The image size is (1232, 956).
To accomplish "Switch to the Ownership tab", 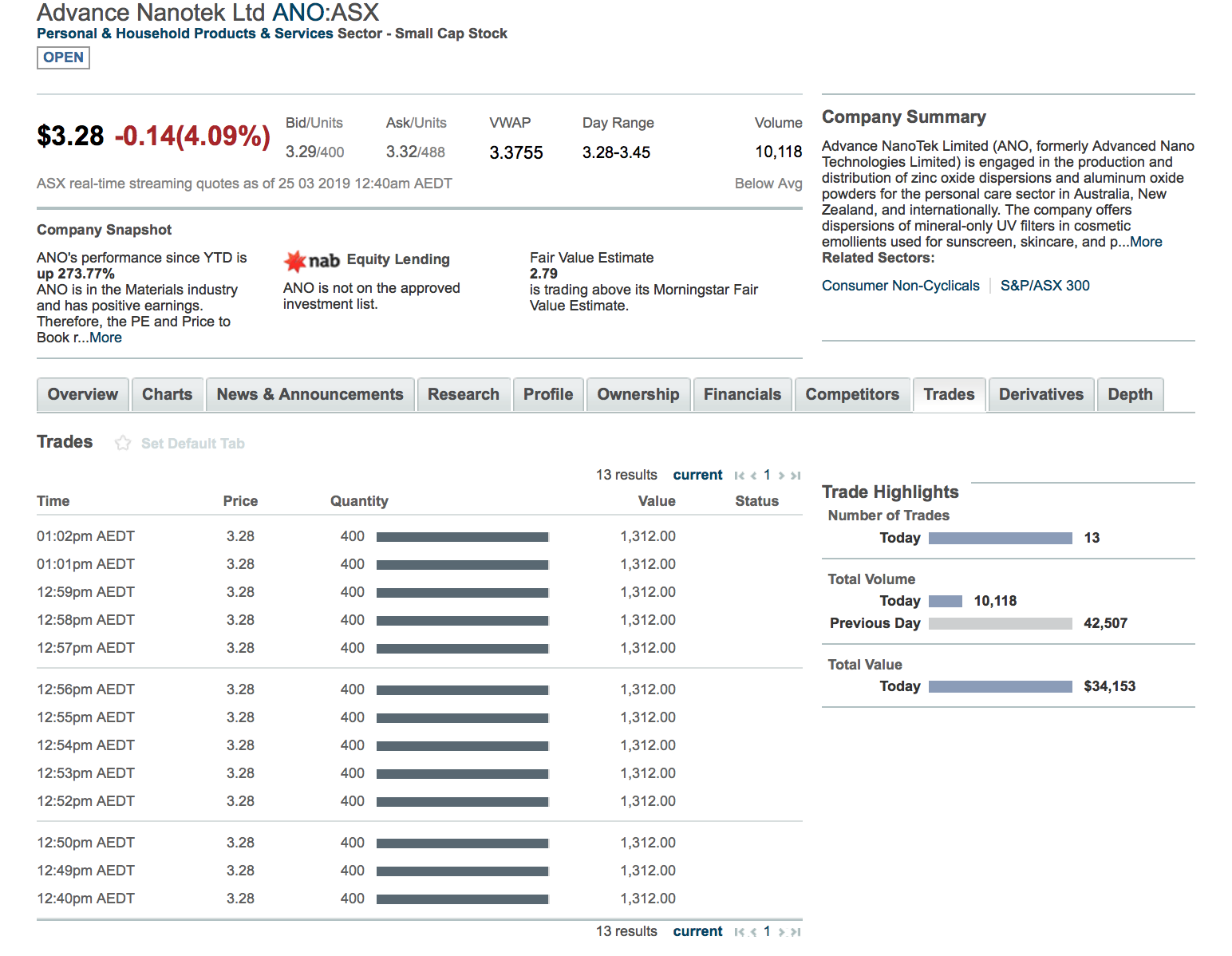I will (638, 394).
